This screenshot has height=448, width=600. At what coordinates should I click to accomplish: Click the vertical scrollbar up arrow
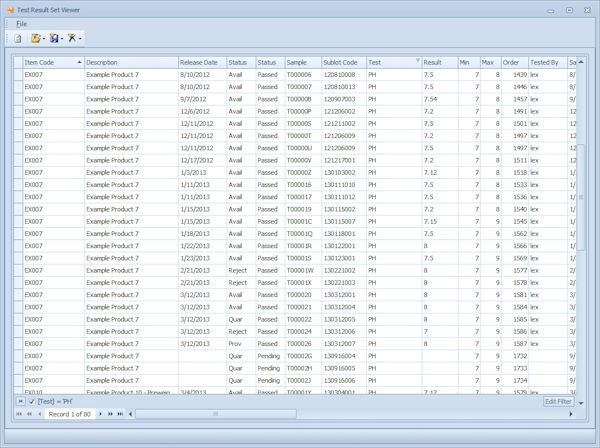tap(581, 62)
